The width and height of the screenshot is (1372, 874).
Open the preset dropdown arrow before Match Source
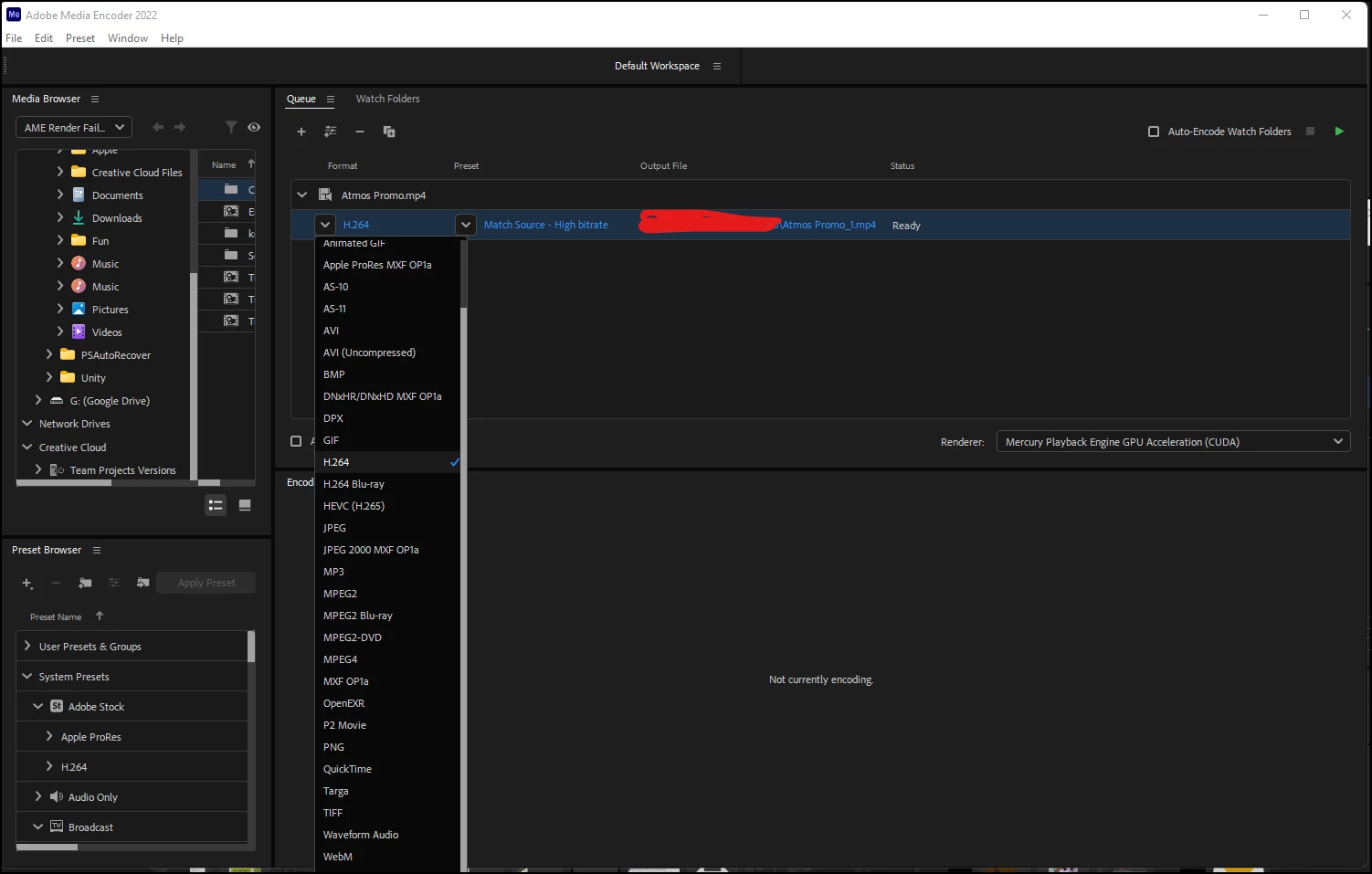coord(466,225)
